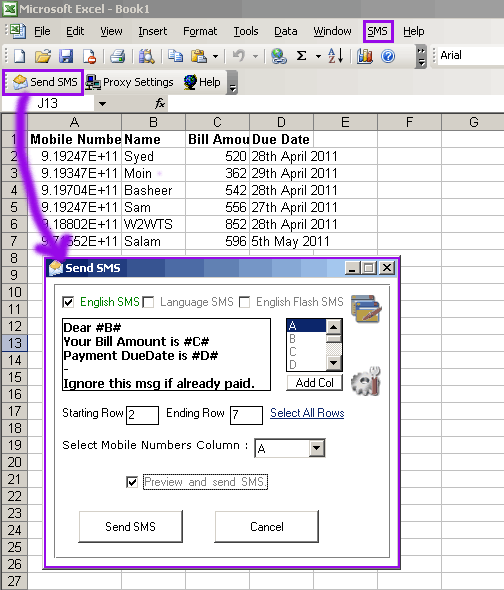Enable English Flash SMS checkbox
This screenshot has width=504, height=590.
pos(245,302)
